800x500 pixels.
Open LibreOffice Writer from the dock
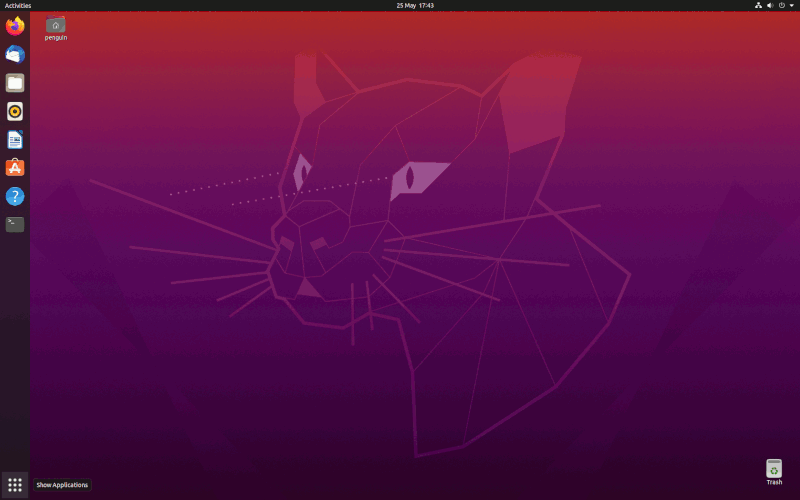(x=15, y=139)
